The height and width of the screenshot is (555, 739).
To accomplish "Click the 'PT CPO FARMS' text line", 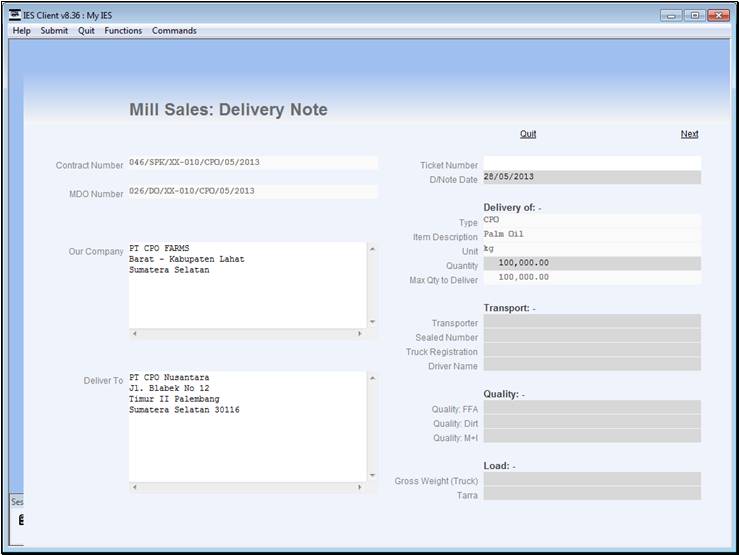I will pyautogui.click(x=159, y=248).
